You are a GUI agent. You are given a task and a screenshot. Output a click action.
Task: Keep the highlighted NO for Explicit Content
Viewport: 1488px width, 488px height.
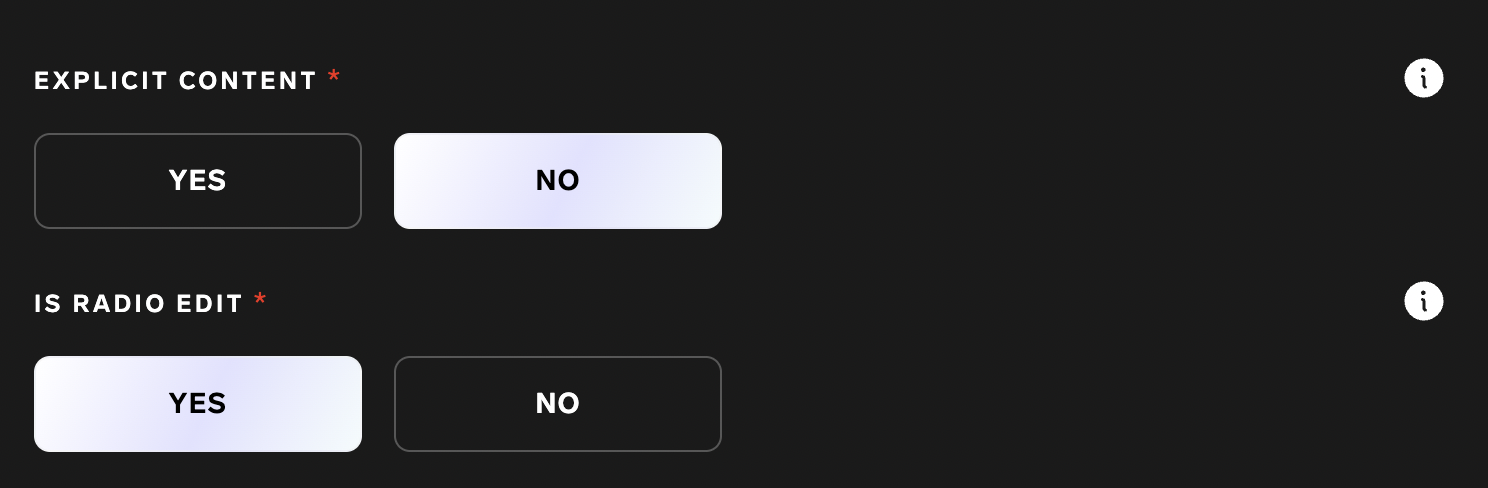tap(558, 181)
